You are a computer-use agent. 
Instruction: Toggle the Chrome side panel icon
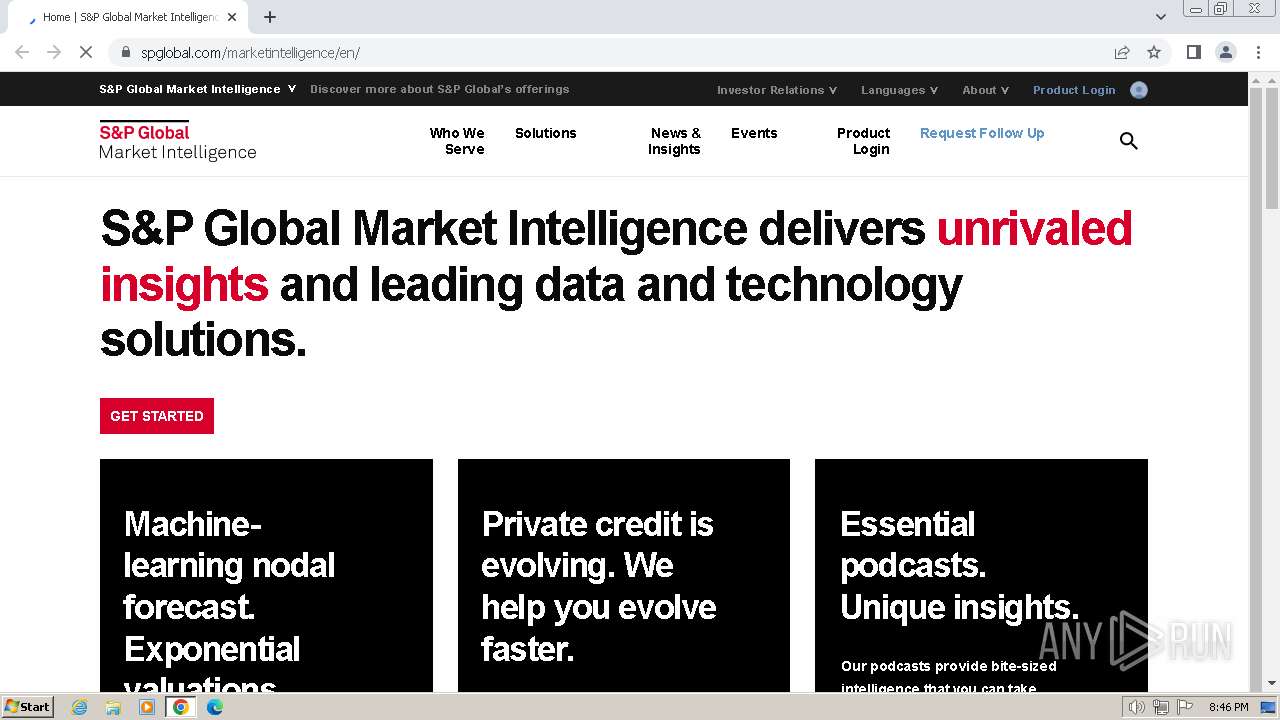tap(1194, 52)
